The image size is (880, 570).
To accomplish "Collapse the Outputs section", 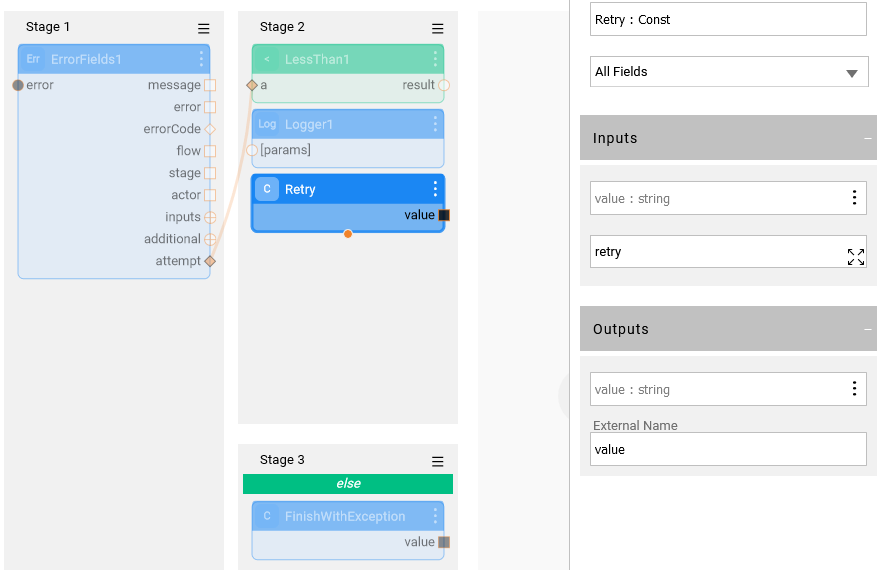I will (x=867, y=329).
